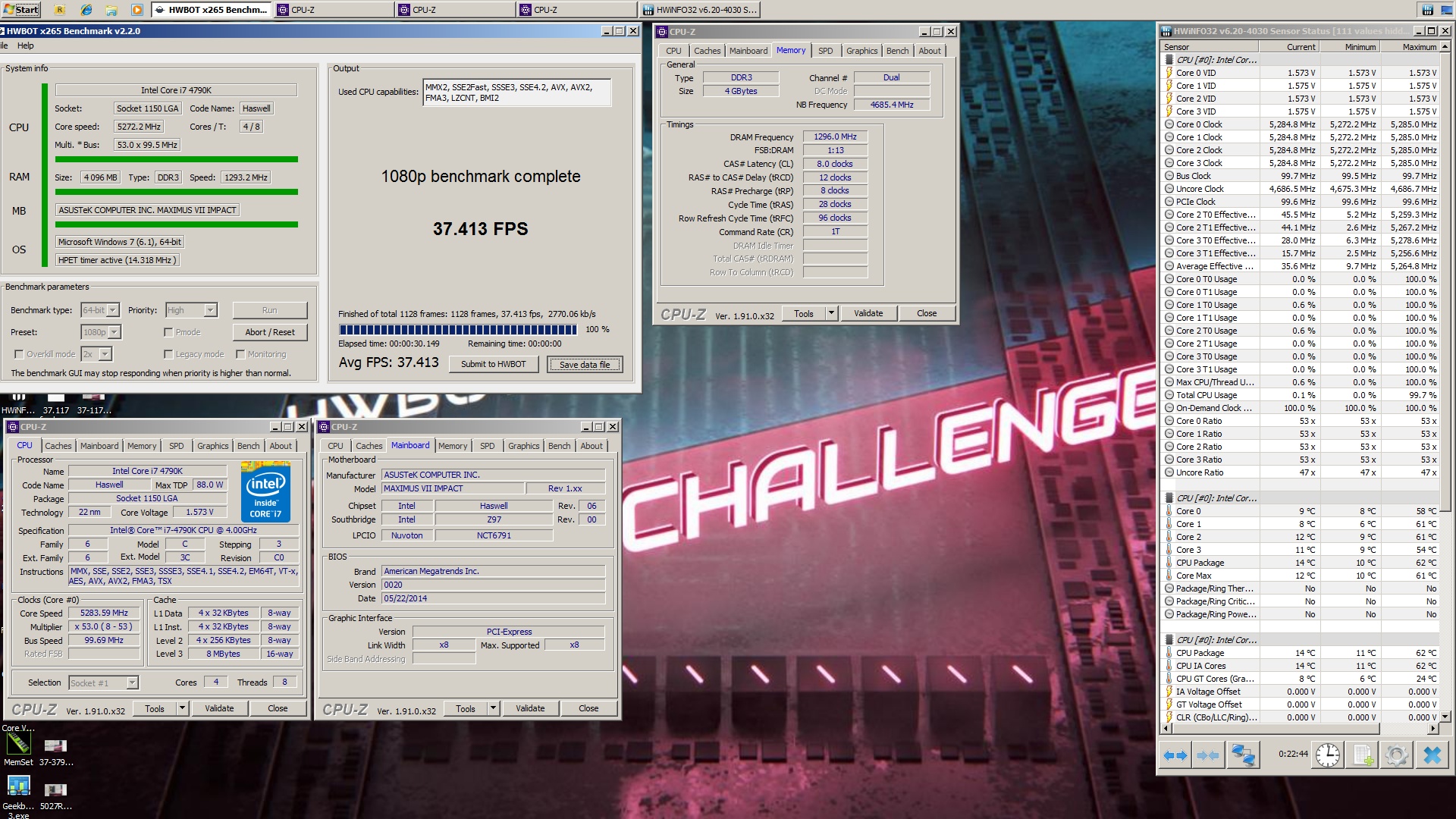Launch Windows Media Player quick launch icon
The width and height of the screenshot is (1456, 819).
(x=136, y=10)
